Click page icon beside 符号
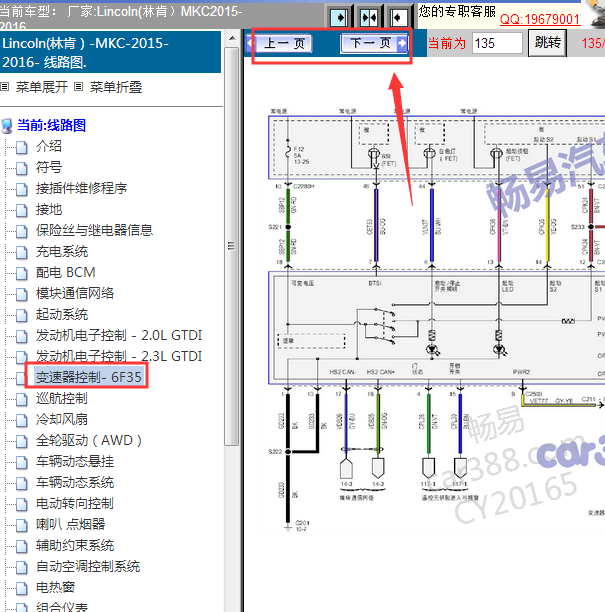 pos(22,169)
